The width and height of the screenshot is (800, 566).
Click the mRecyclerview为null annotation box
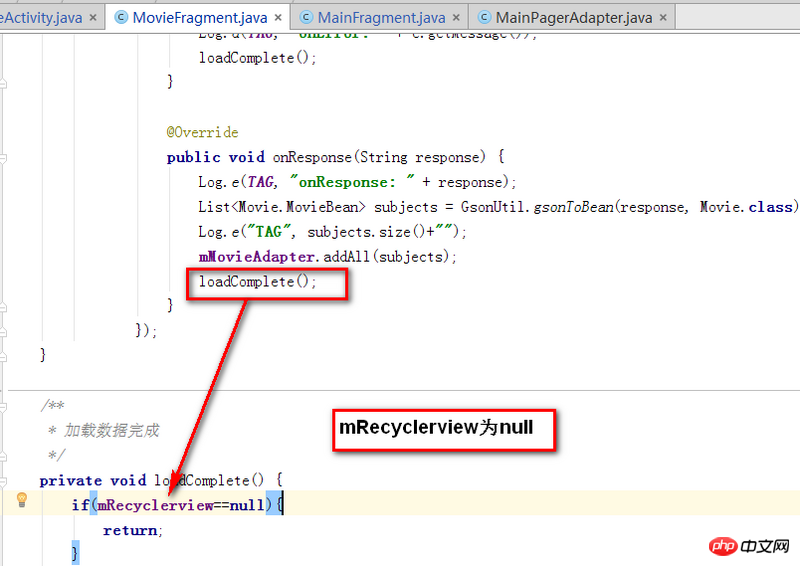(442, 428)
